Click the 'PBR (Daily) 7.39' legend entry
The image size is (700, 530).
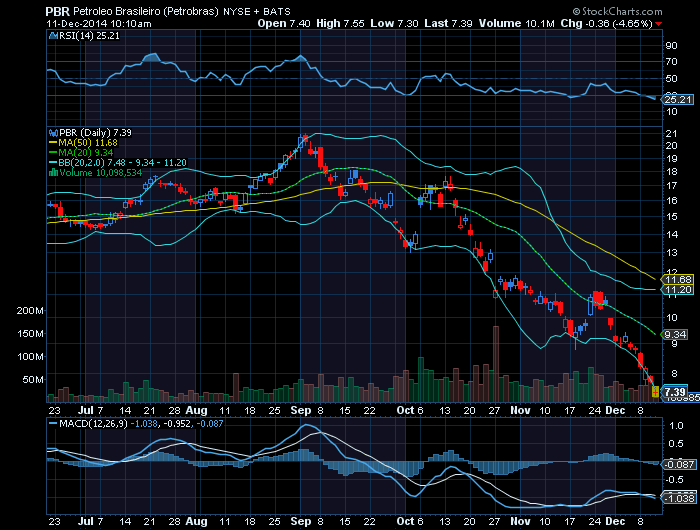[96, 133]
